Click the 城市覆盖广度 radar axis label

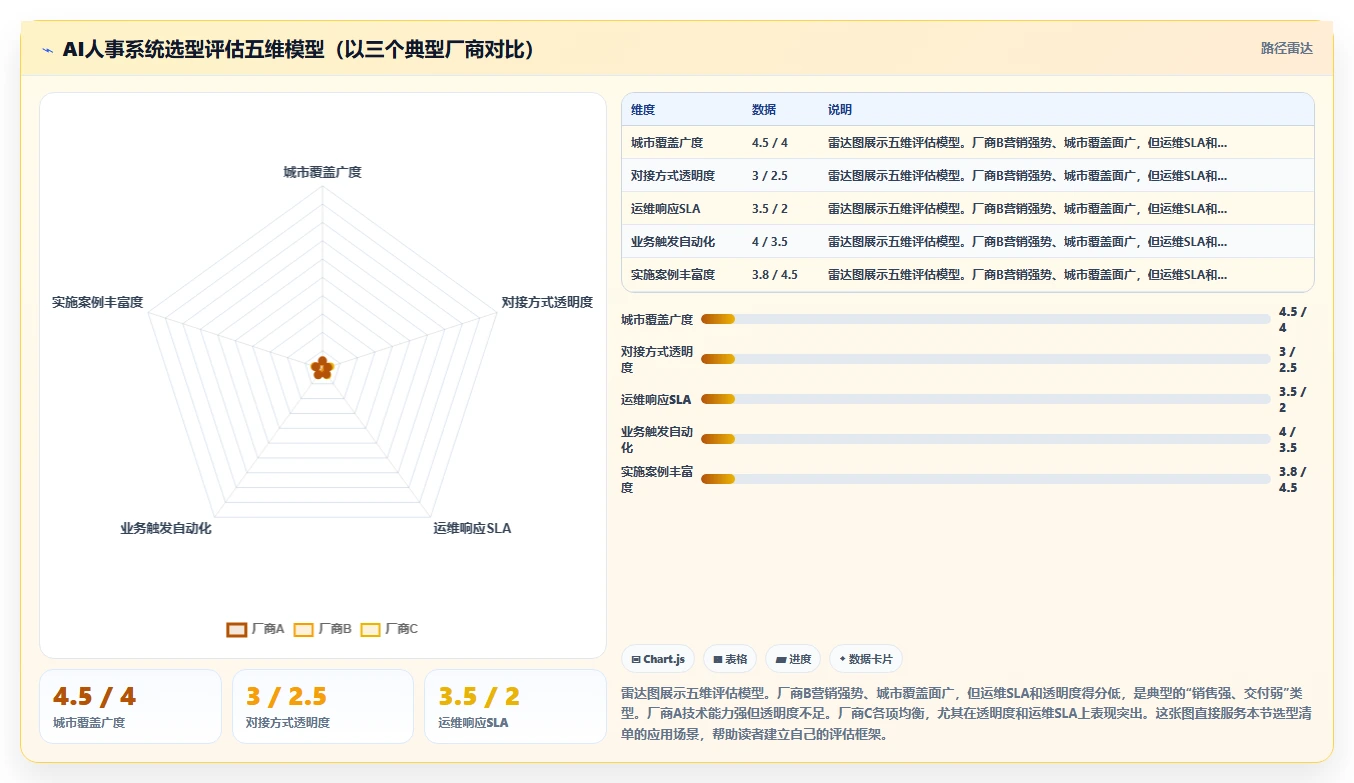click(x=322, y=172)
